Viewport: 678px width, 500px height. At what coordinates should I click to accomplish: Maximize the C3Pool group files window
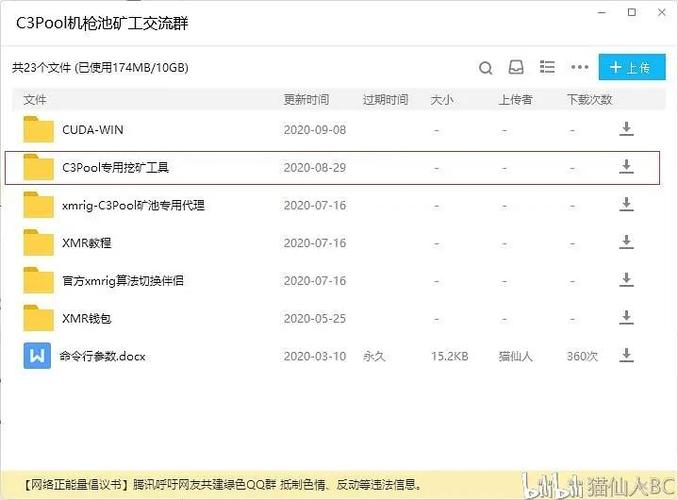(632, 13)
